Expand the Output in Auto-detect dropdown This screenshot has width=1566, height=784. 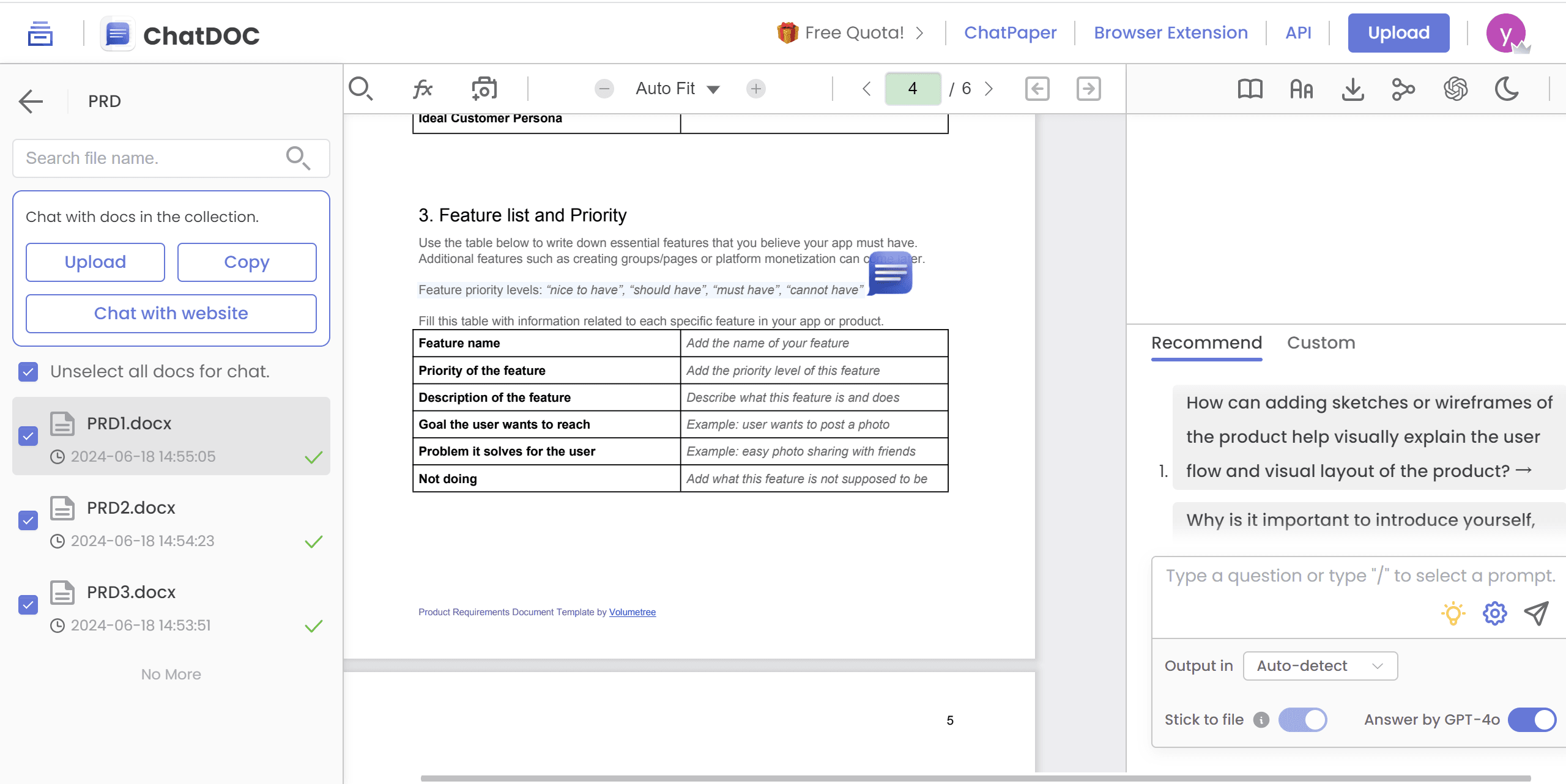pyautogui.click(x=1320, y=666)
